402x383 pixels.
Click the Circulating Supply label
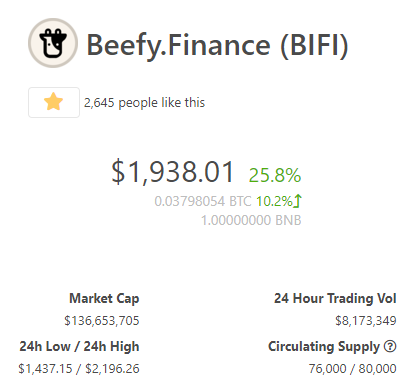click(x=324, y=347)
